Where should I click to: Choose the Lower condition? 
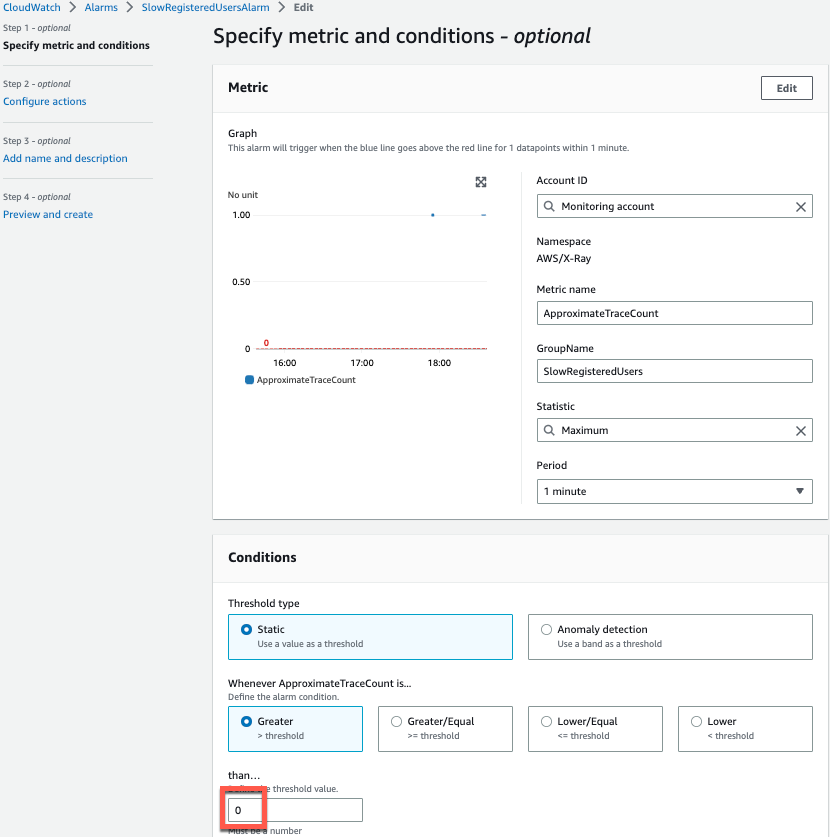745,729
